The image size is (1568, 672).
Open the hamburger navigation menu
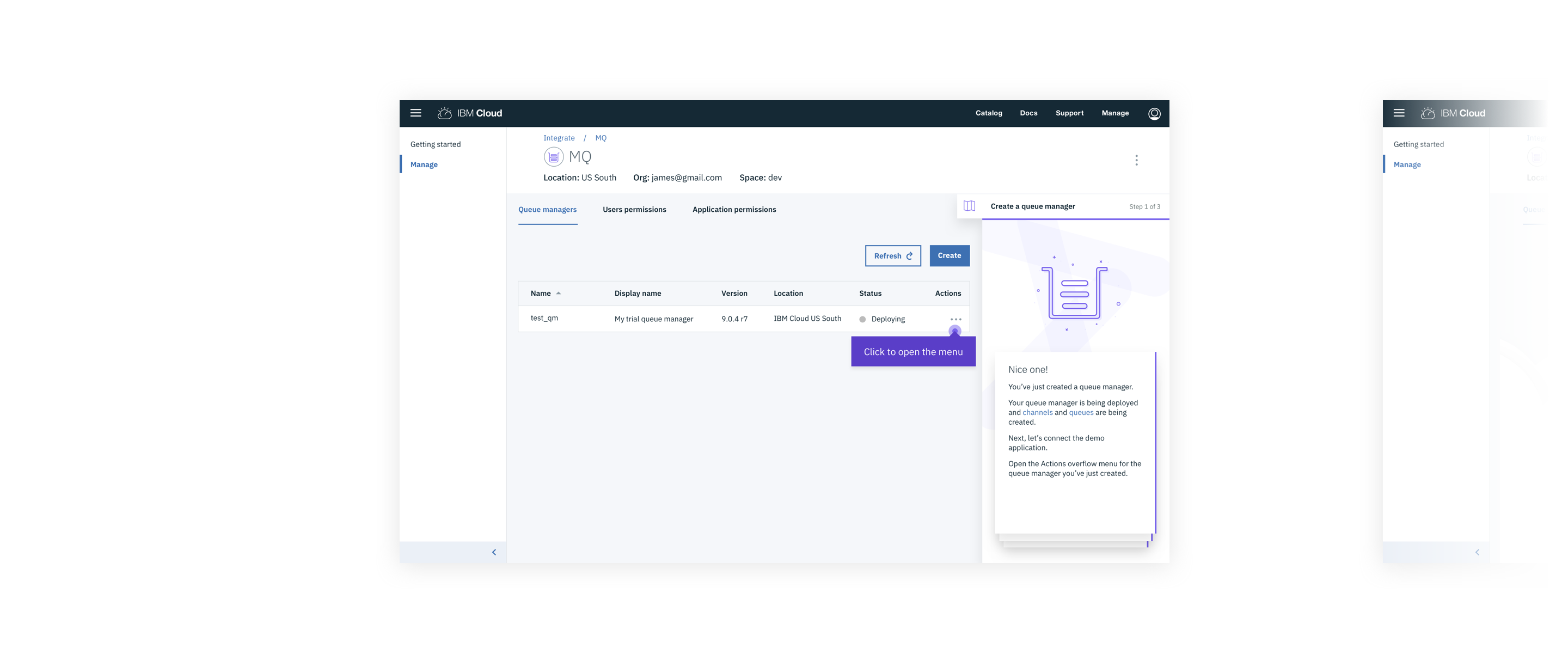416,113
